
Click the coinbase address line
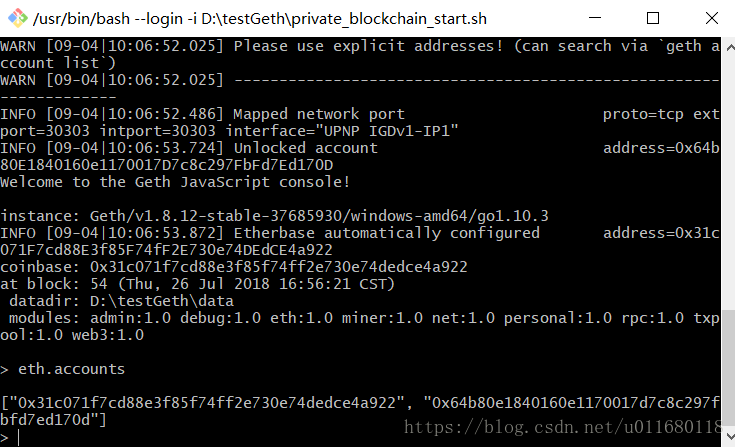click(x=233, y=267)
